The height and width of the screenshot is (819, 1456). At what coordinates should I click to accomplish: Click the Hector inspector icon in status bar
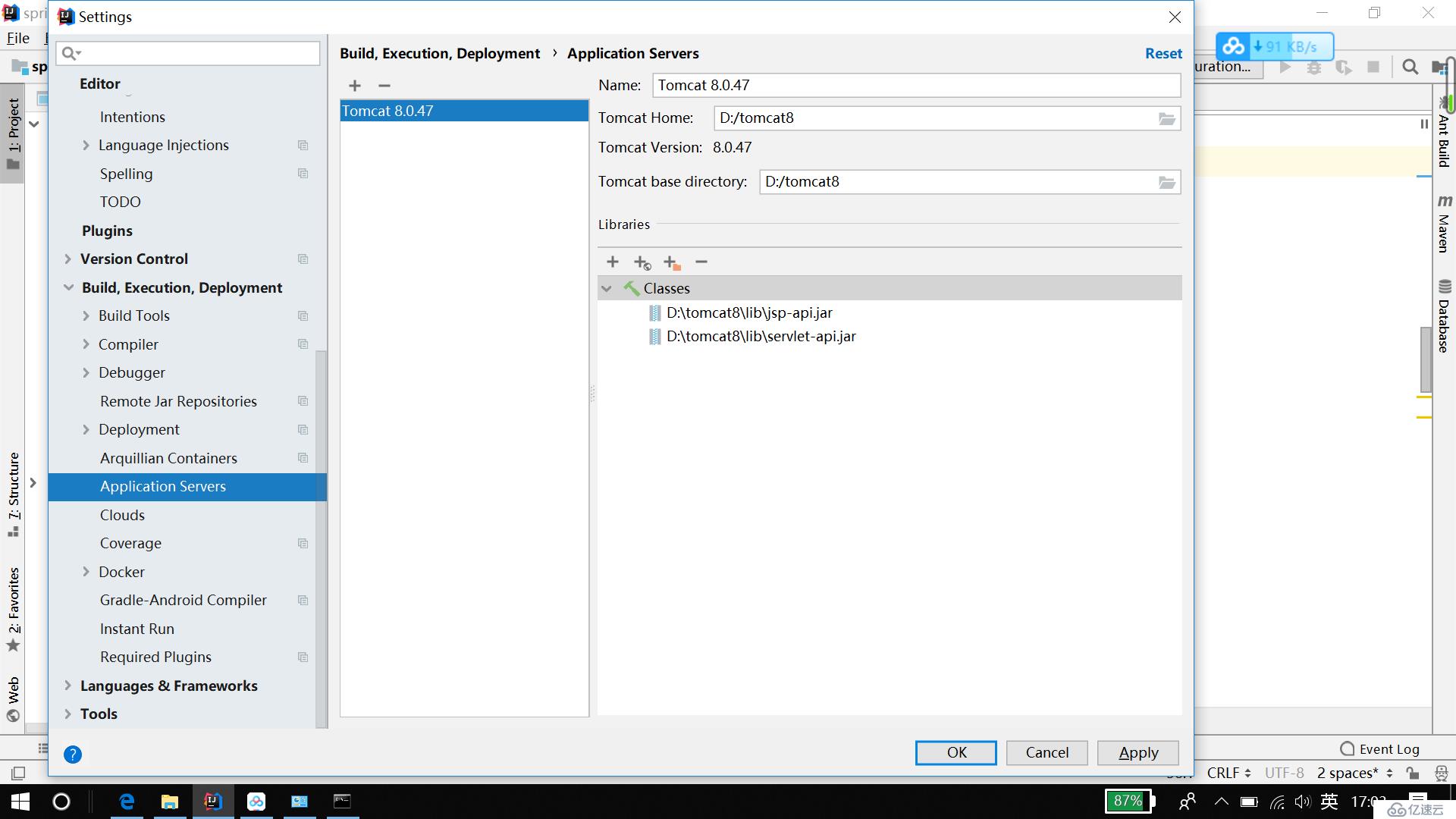(1442, 773)
